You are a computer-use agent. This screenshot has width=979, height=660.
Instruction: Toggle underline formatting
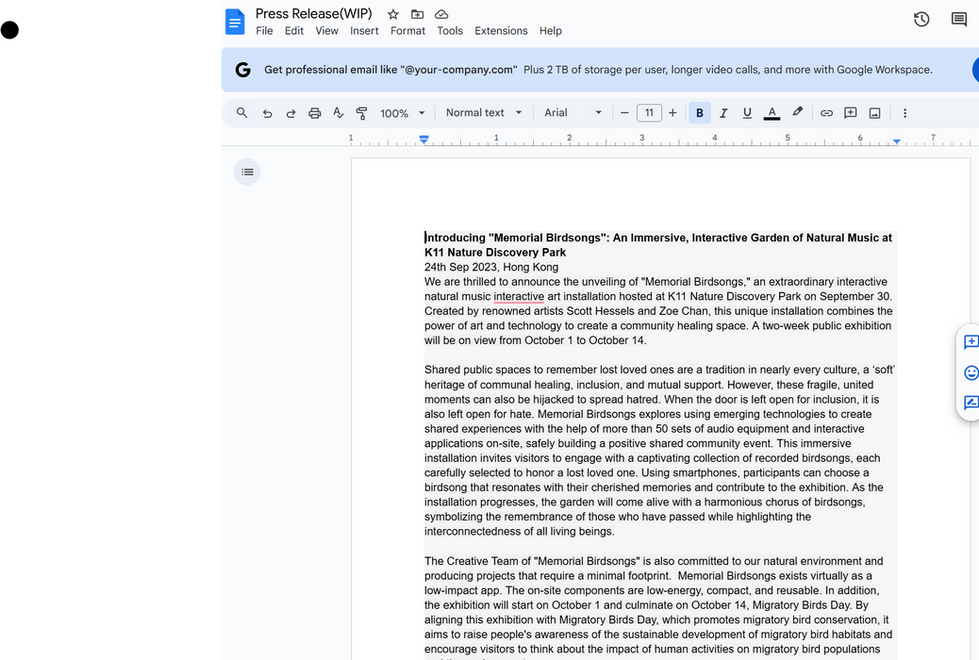pyautogui.click(x=747, y=113)
